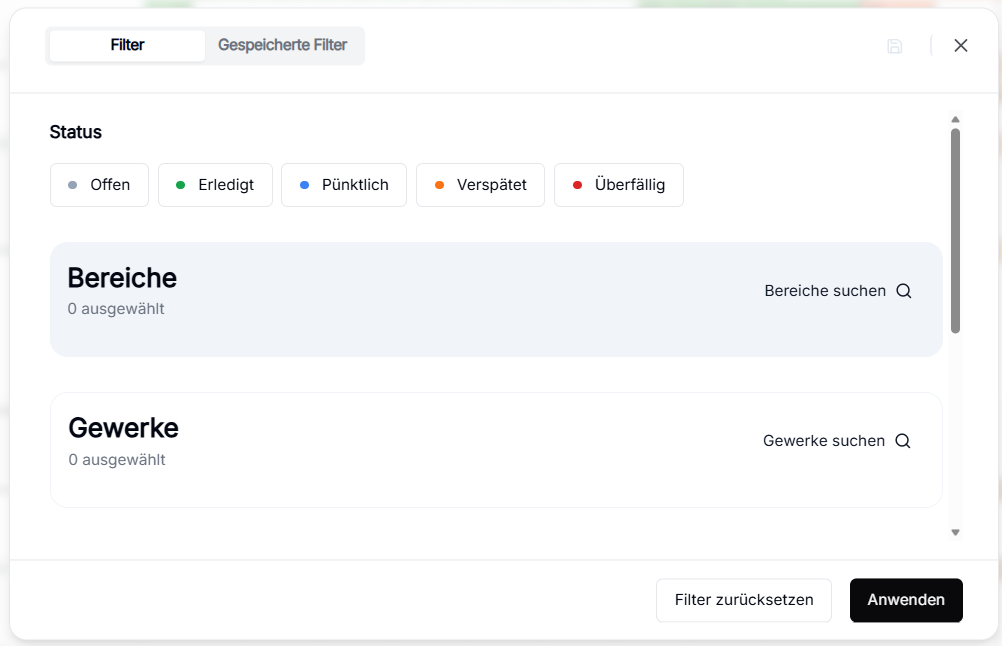Focus the Gewerke suchen search field
The height and width of the screenshot is (646, 1002).
click(823, 441)
